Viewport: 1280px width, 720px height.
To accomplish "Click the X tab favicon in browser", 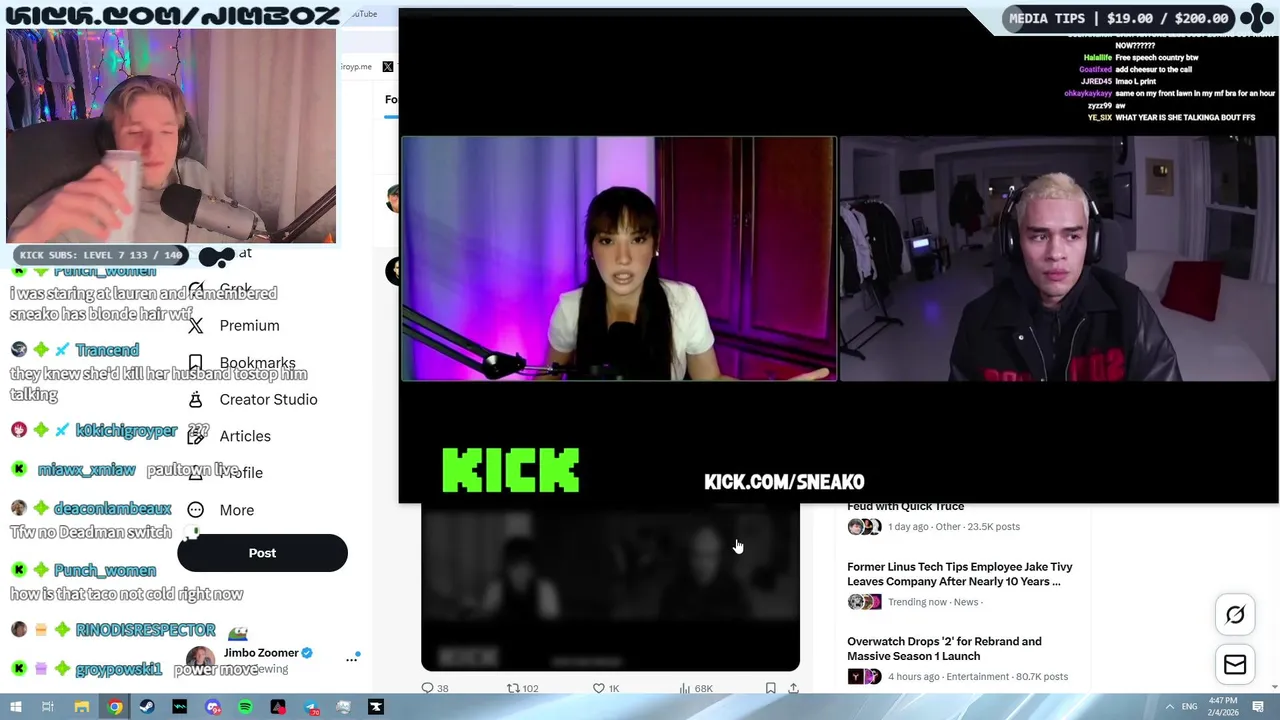I will (x=388, y=67).
